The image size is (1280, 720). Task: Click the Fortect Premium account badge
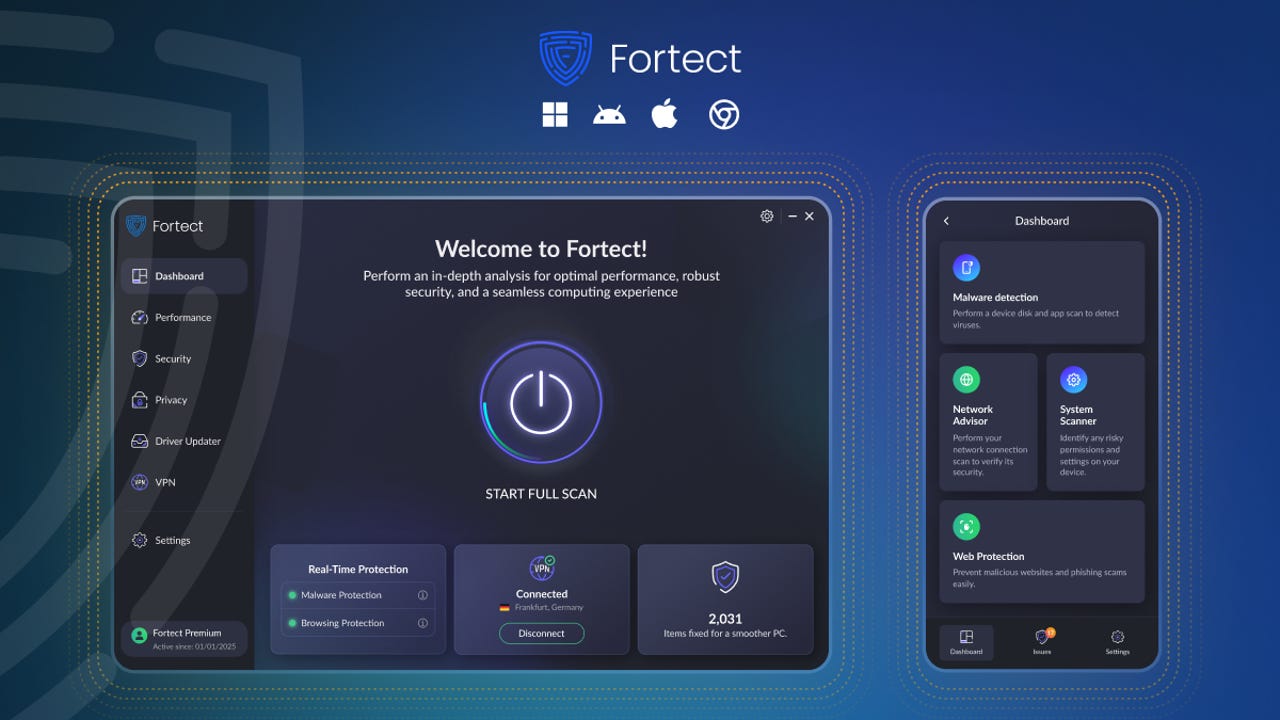coord(184,638)
